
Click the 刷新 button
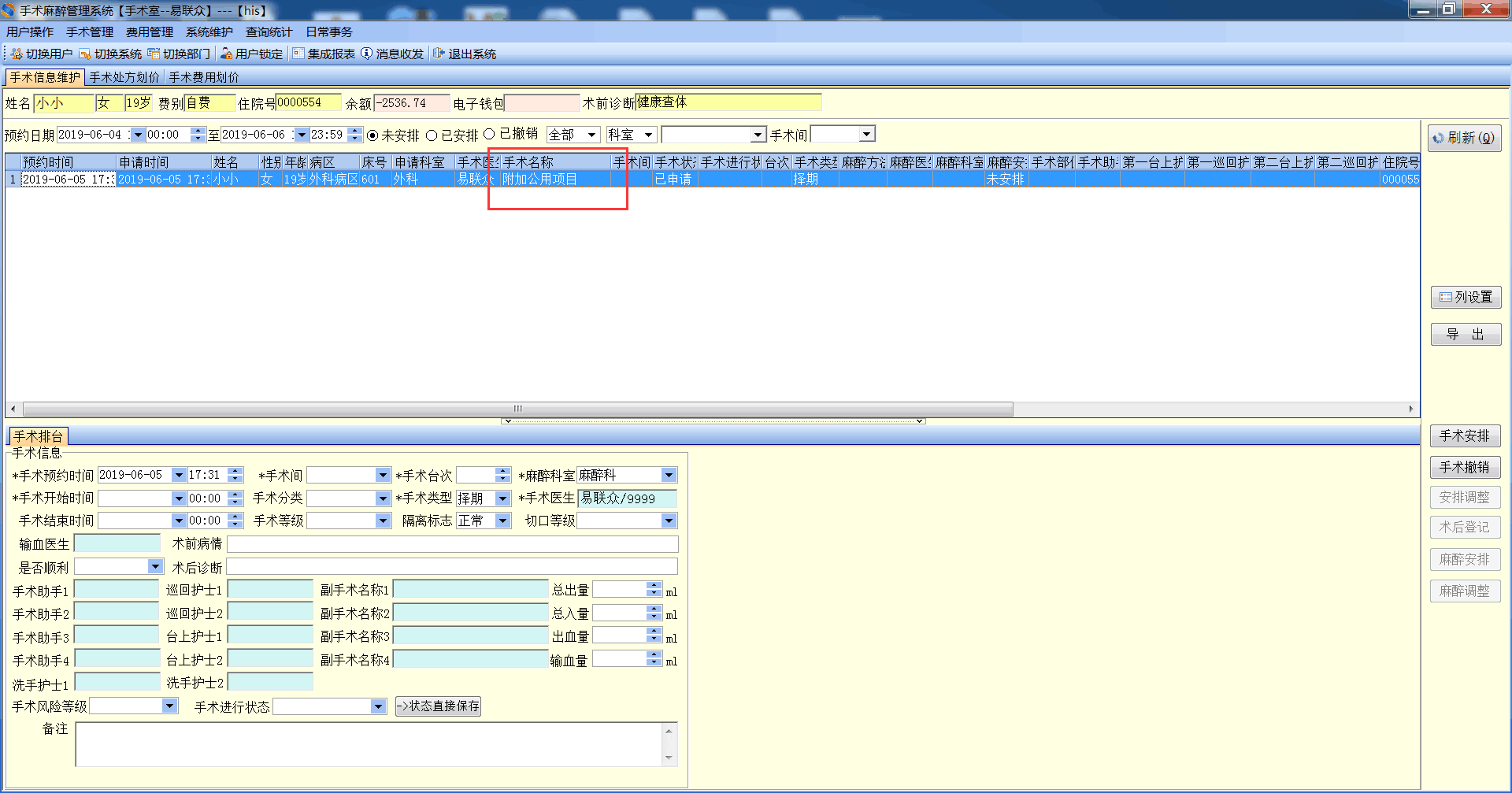tap(1464, 138)
